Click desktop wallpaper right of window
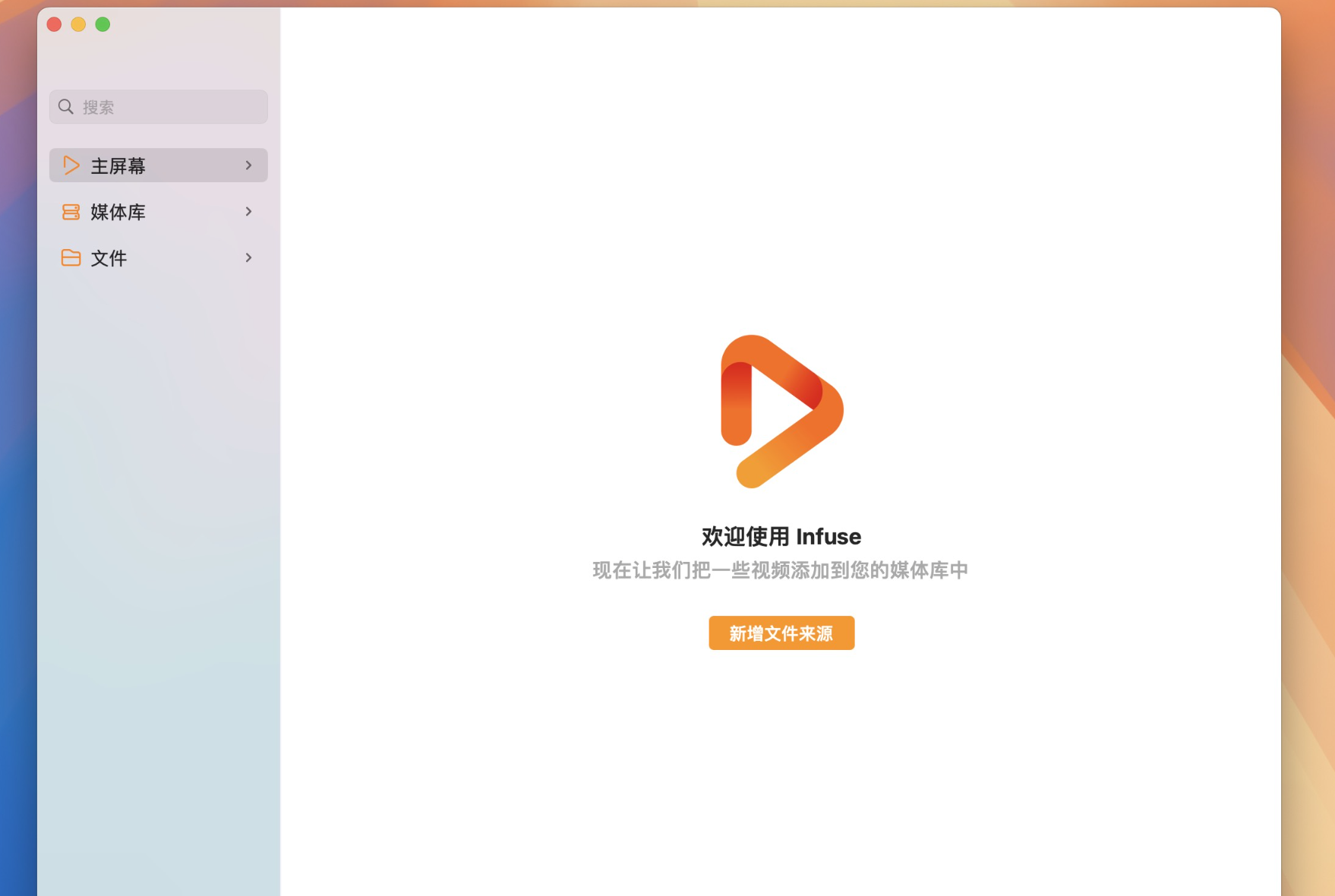Viewport: 1335px width, 896px height. point(1308,456)
